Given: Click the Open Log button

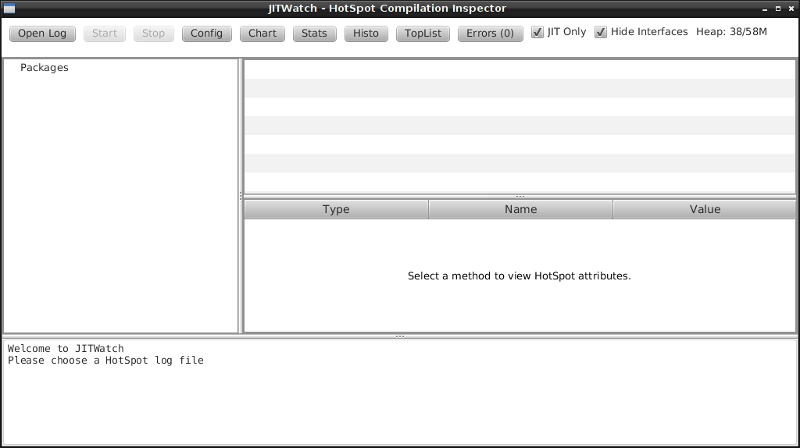Looking at the screenshot, I should tap(42, 34).
